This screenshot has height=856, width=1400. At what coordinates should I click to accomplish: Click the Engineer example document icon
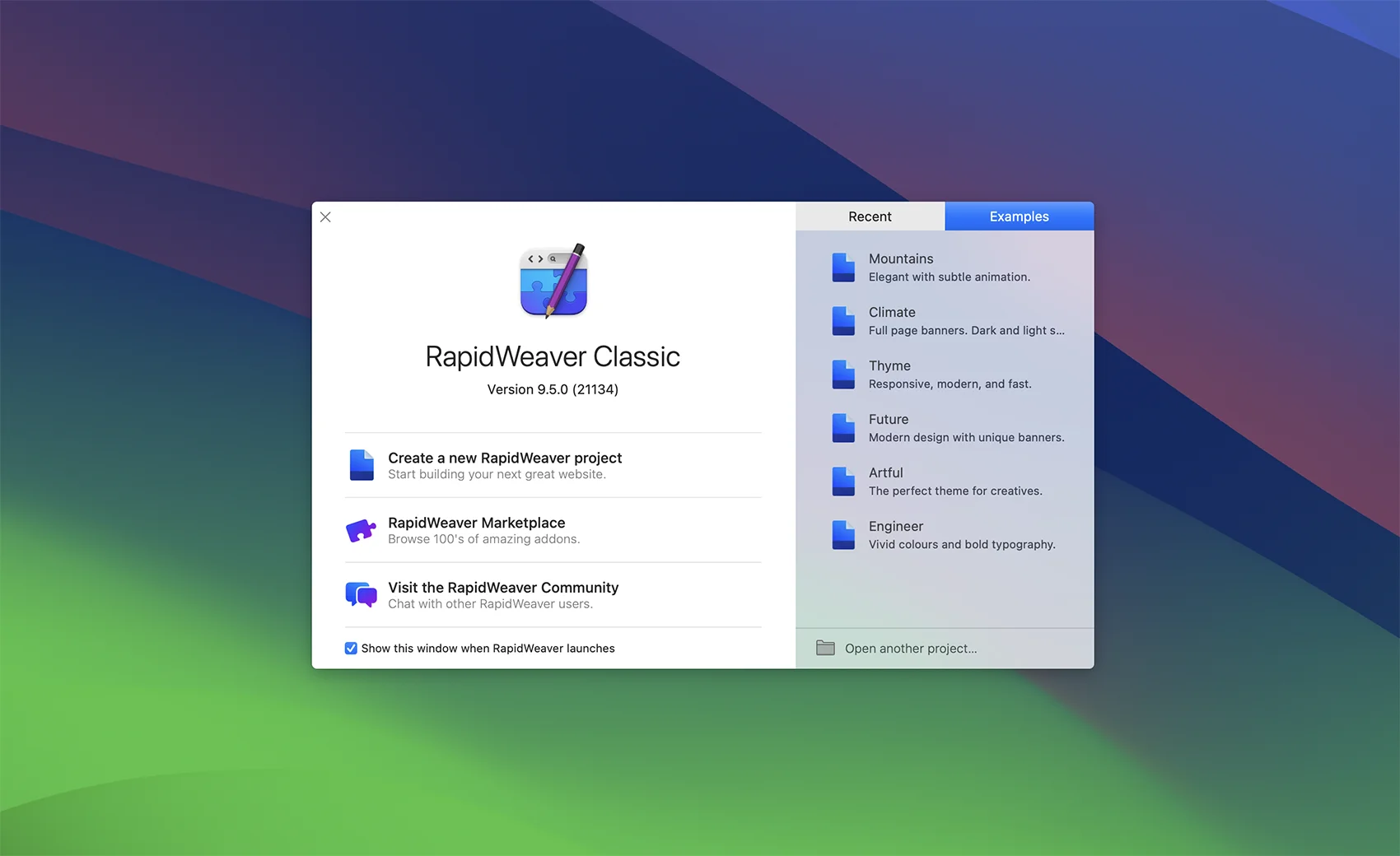(843, 535)
